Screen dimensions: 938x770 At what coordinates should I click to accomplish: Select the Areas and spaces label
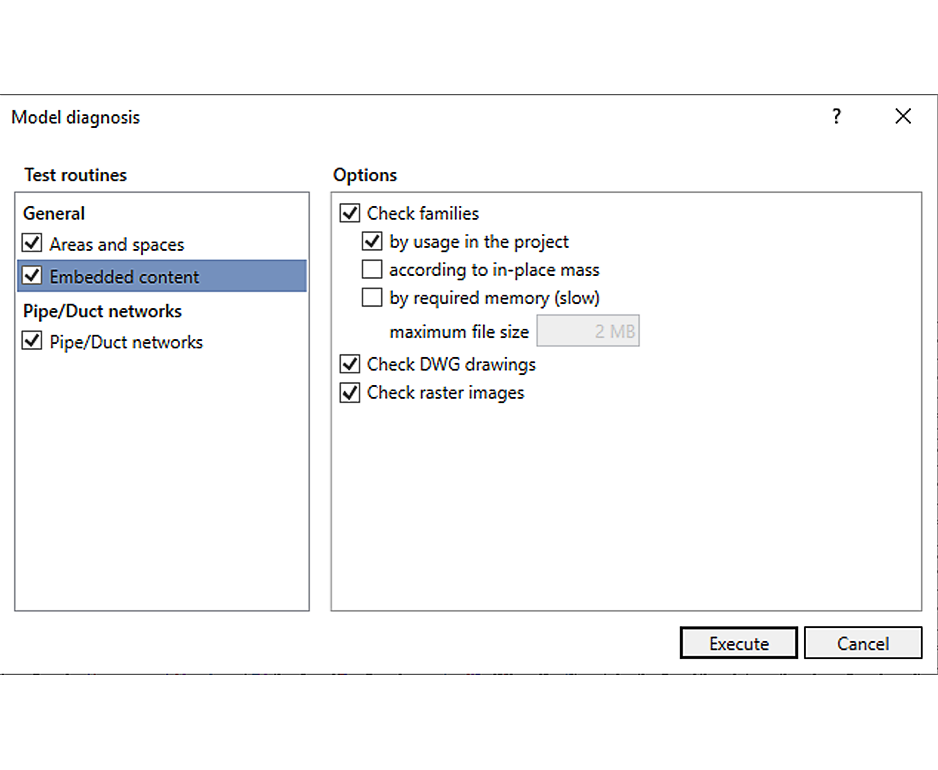(x=117, y=244)
